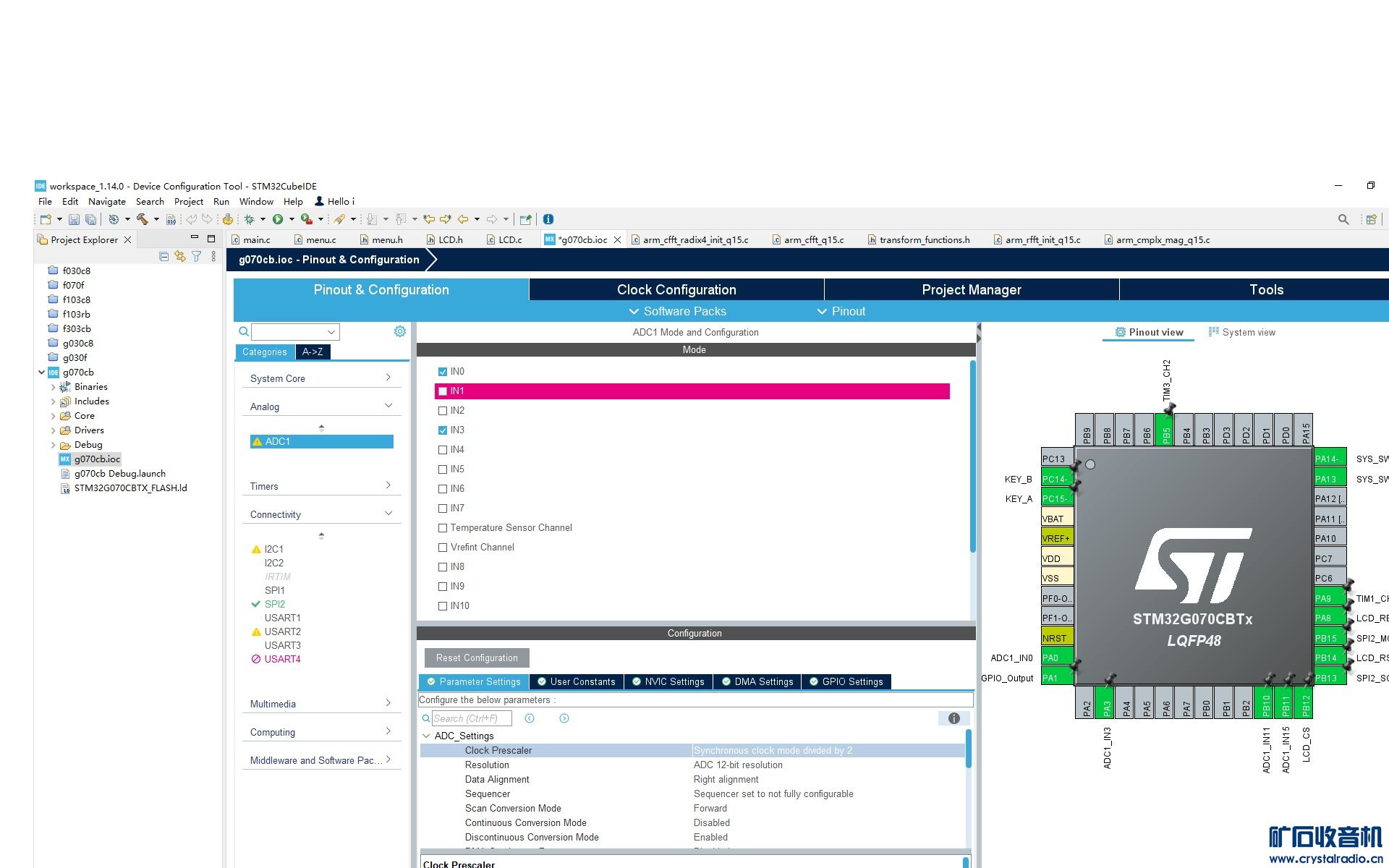The height and width of the screenshot is (868, 1389).
Task: Click the blue information icon in toolbar
Action: click(x=548, y=219)
